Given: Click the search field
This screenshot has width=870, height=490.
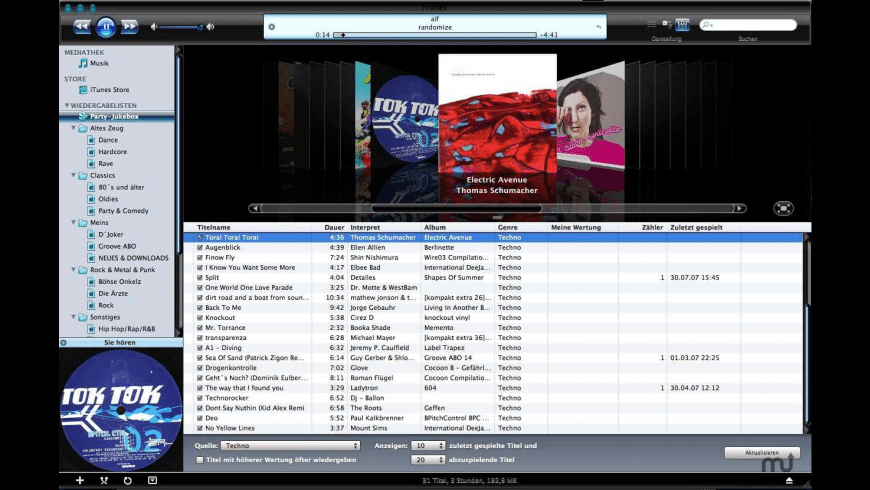Looking at the screenshot, I should 748,24.
